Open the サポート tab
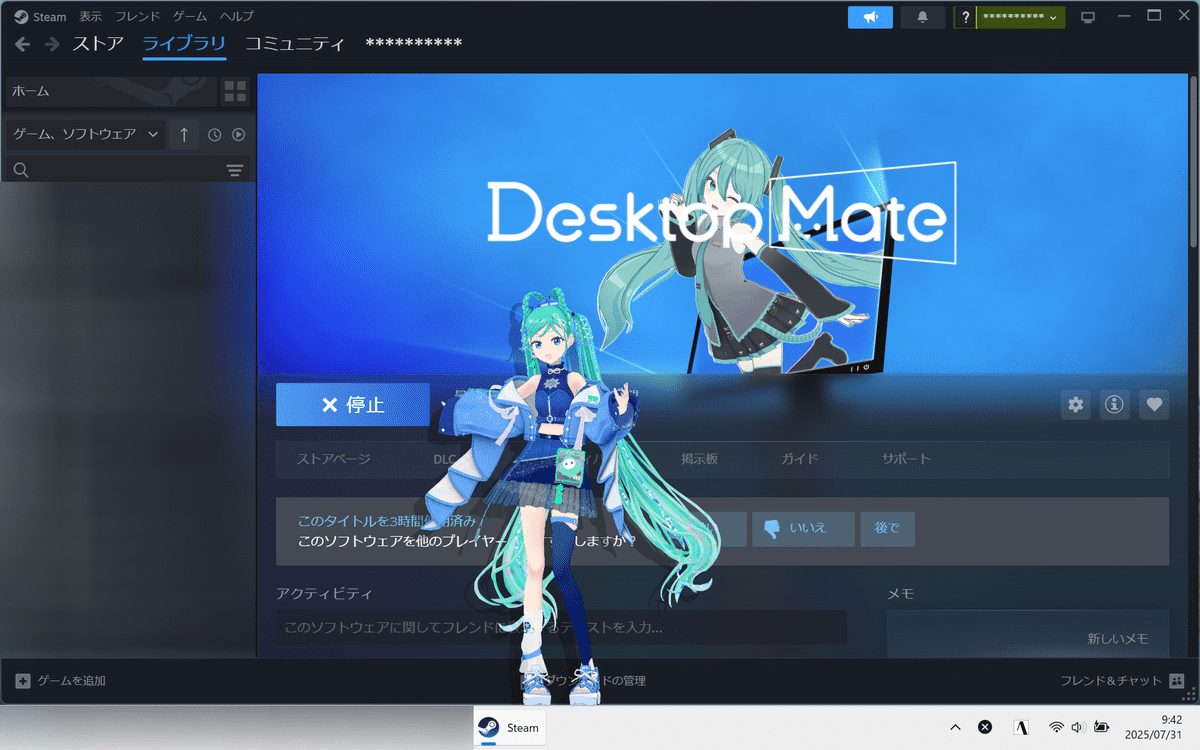This screenshot has height=750, width=1200. pyautogui.click(x=906, y=459)
